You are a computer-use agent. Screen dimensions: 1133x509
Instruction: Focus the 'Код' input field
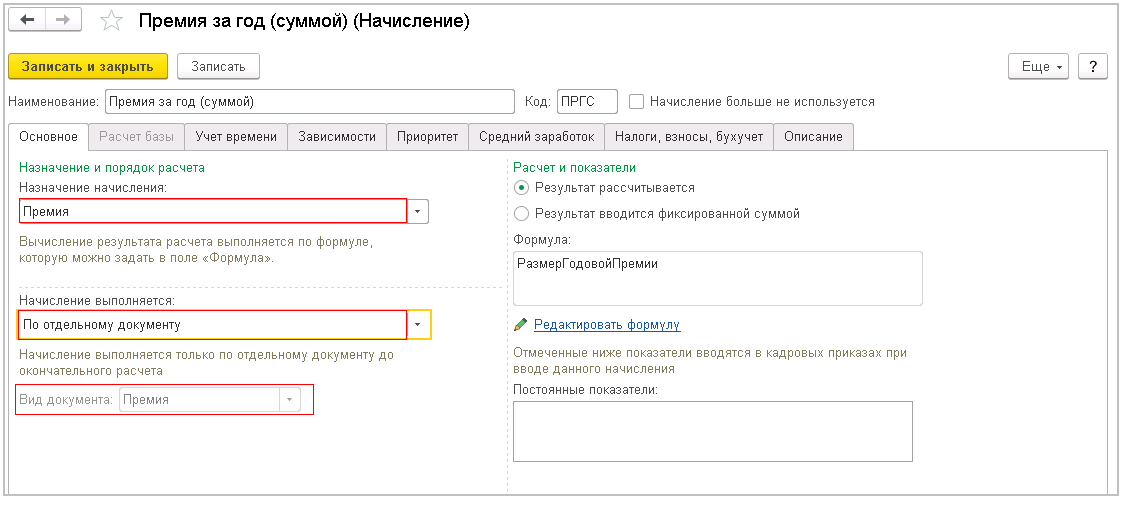coord(586,102)
